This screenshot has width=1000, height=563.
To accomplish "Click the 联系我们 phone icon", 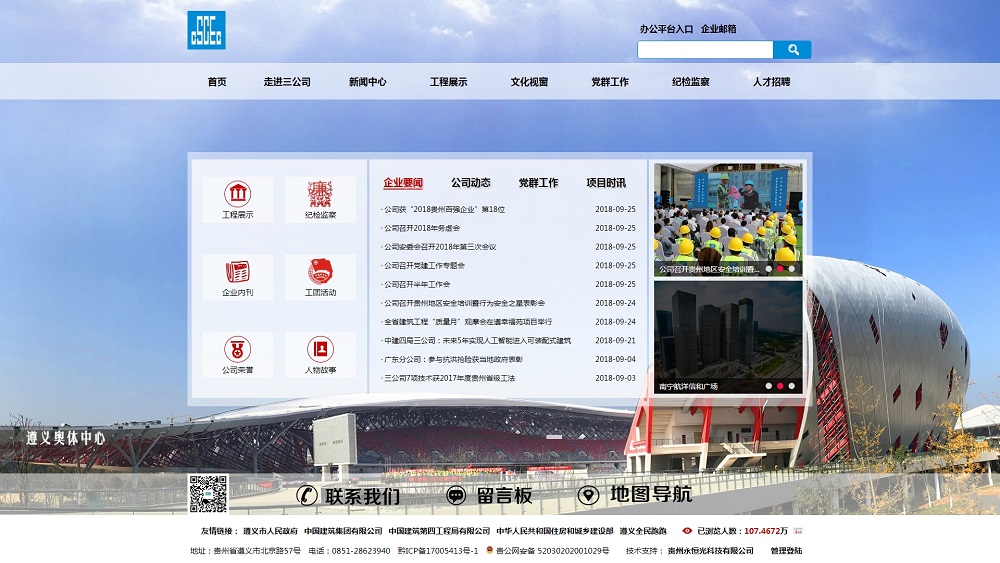I will pos(308,495).
